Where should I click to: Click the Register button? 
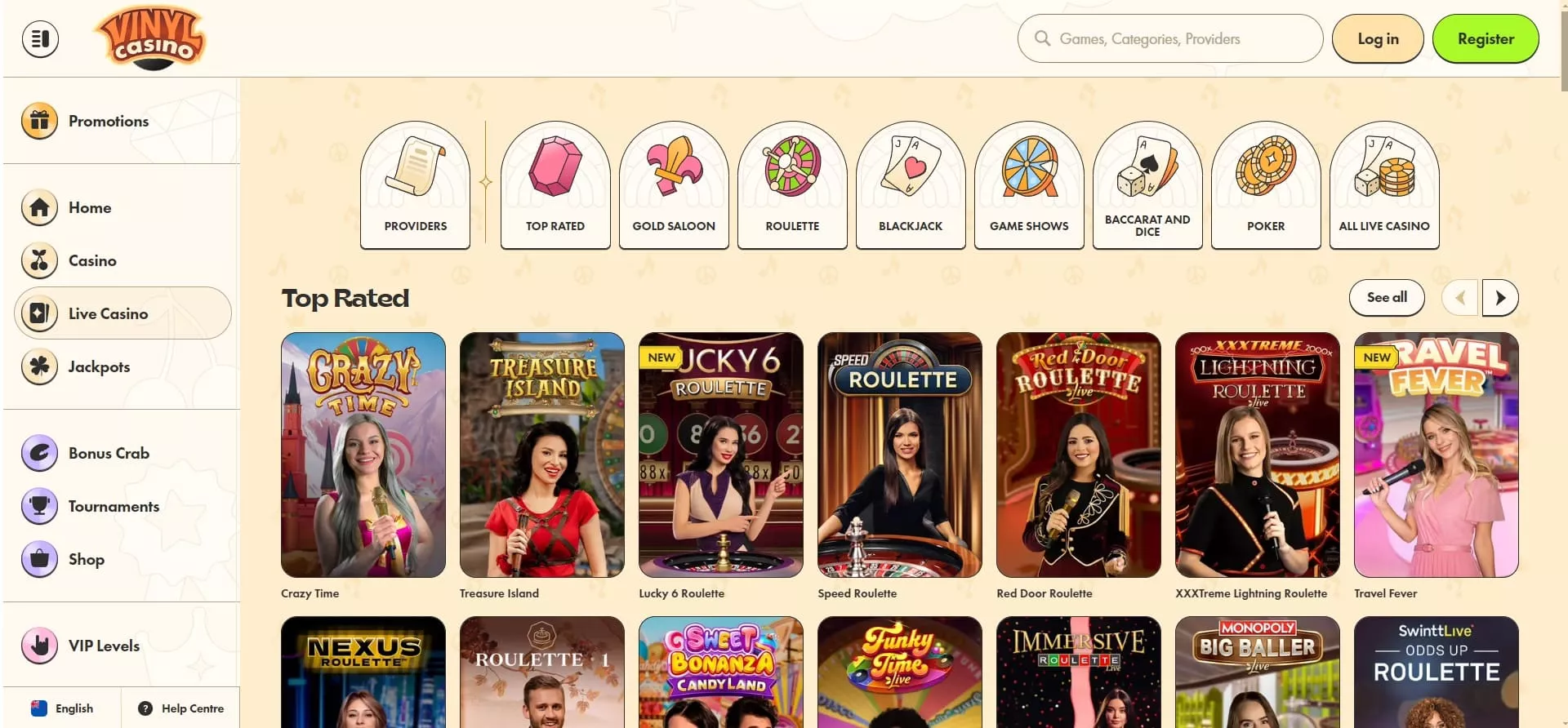pos(1486,39)
